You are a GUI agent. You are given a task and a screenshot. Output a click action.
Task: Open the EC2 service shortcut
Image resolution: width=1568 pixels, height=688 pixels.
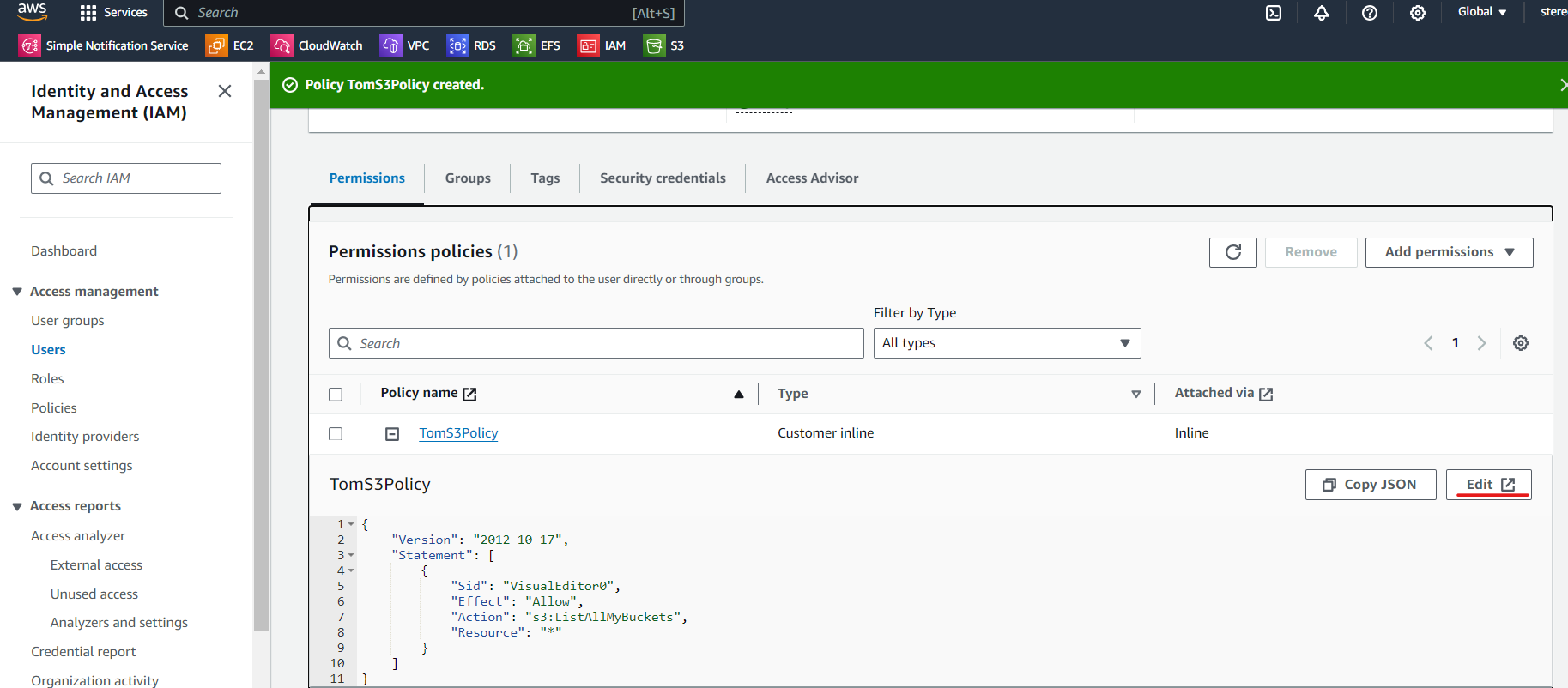230,45
